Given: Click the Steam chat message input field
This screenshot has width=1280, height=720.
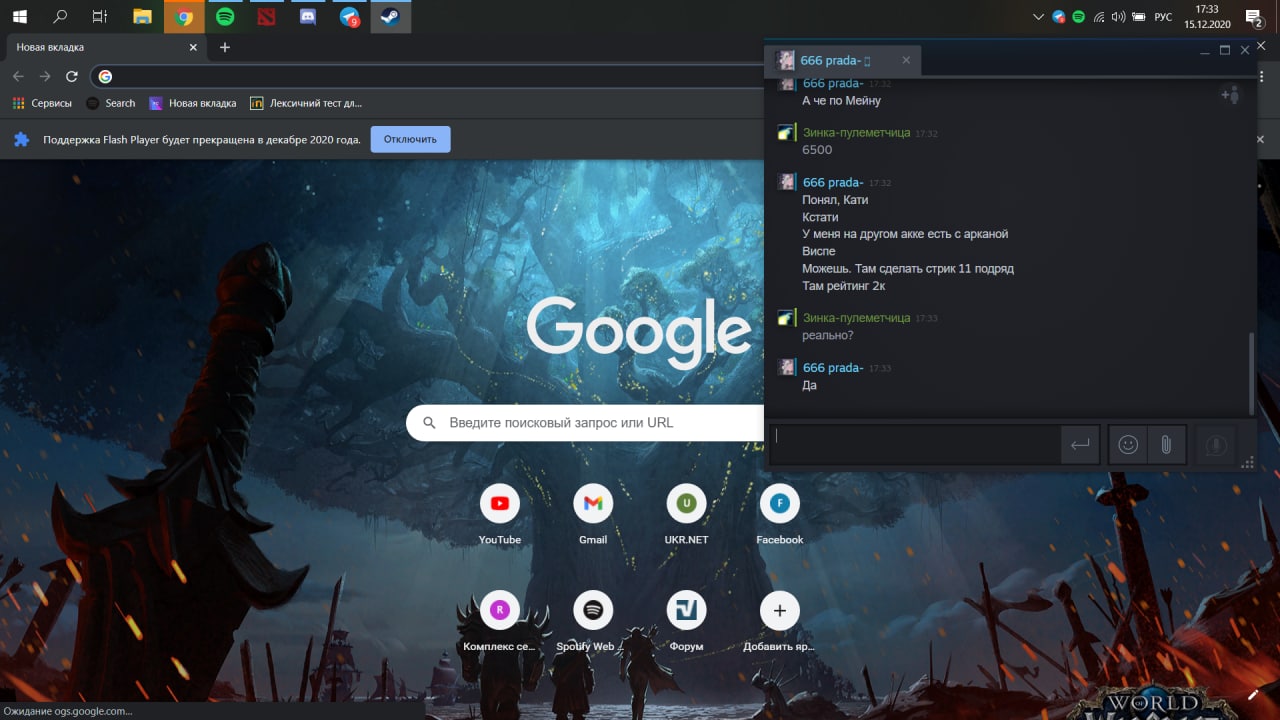Looking at the screenshot, I should point(915,445).
